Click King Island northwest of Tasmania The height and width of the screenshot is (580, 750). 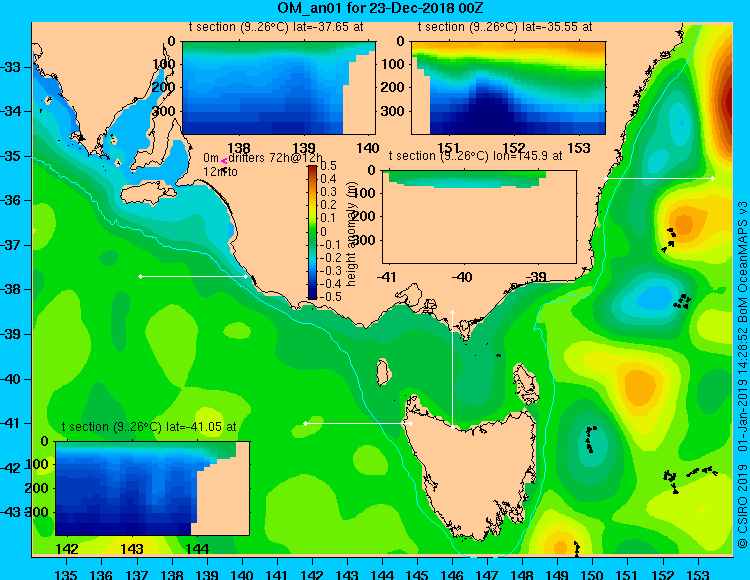coord(382,372)
